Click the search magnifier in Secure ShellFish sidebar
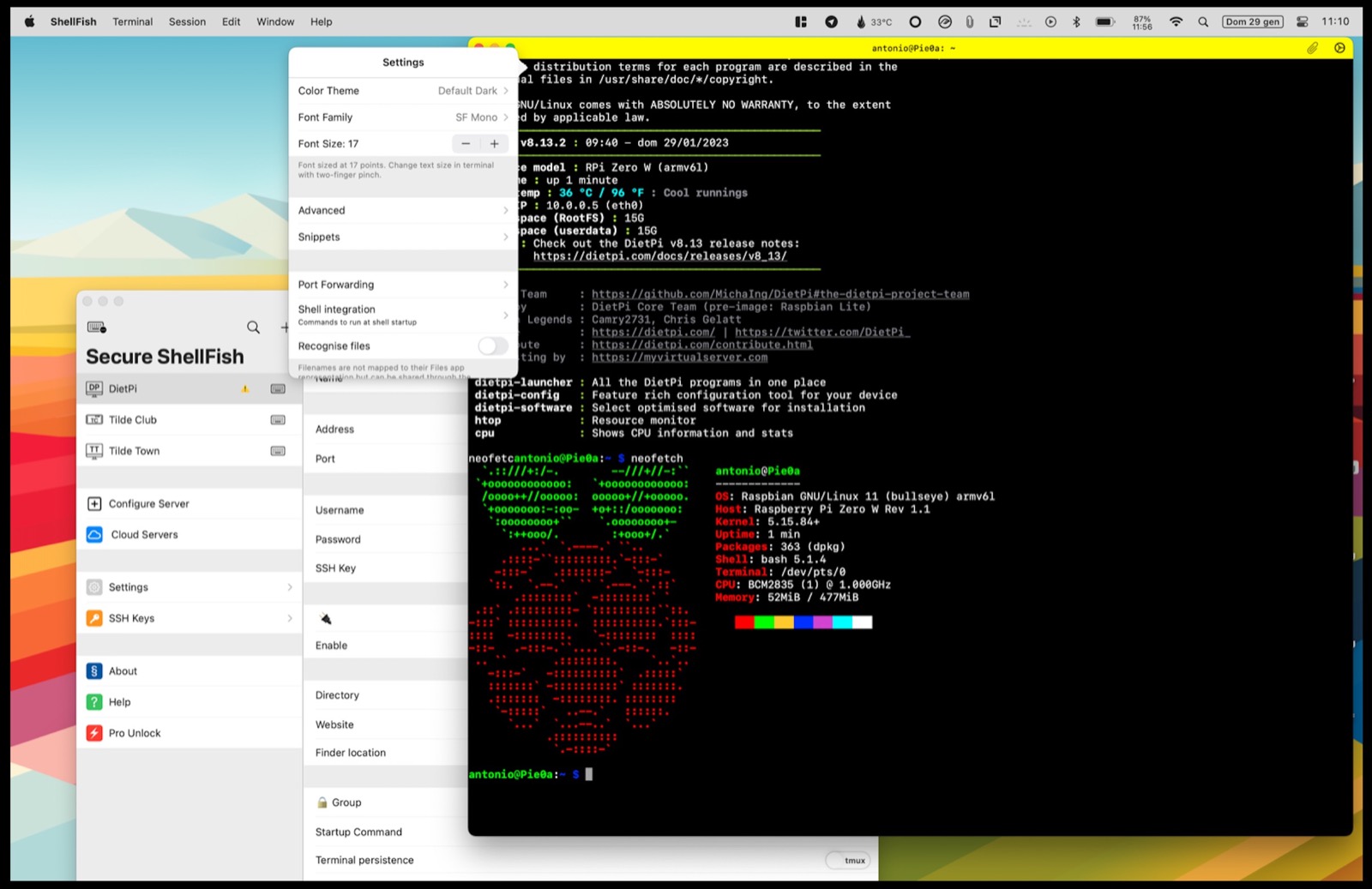The width and height of the screenshot is (1372, 889). pos(253,327)
